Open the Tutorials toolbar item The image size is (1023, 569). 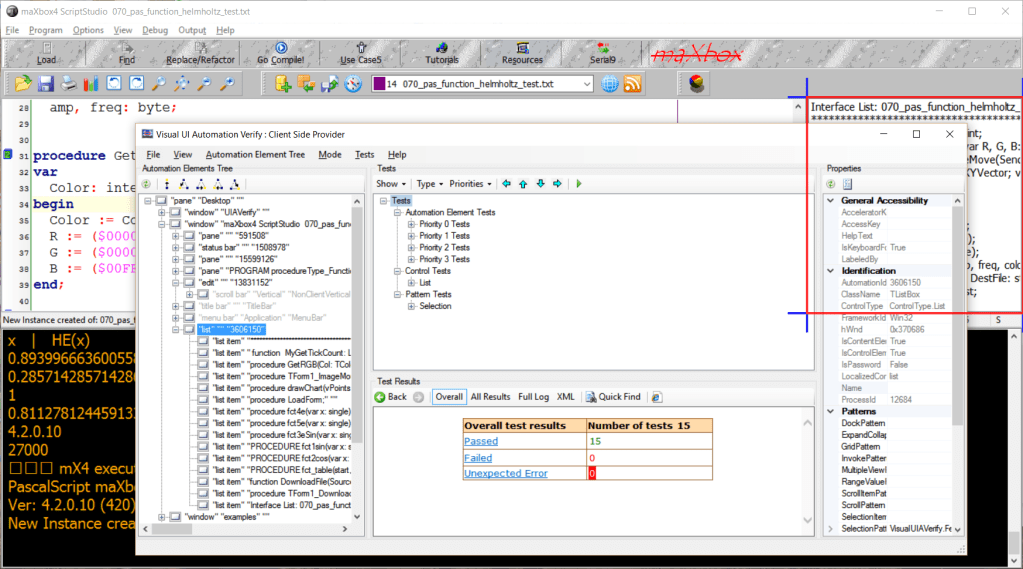(442, 52)
